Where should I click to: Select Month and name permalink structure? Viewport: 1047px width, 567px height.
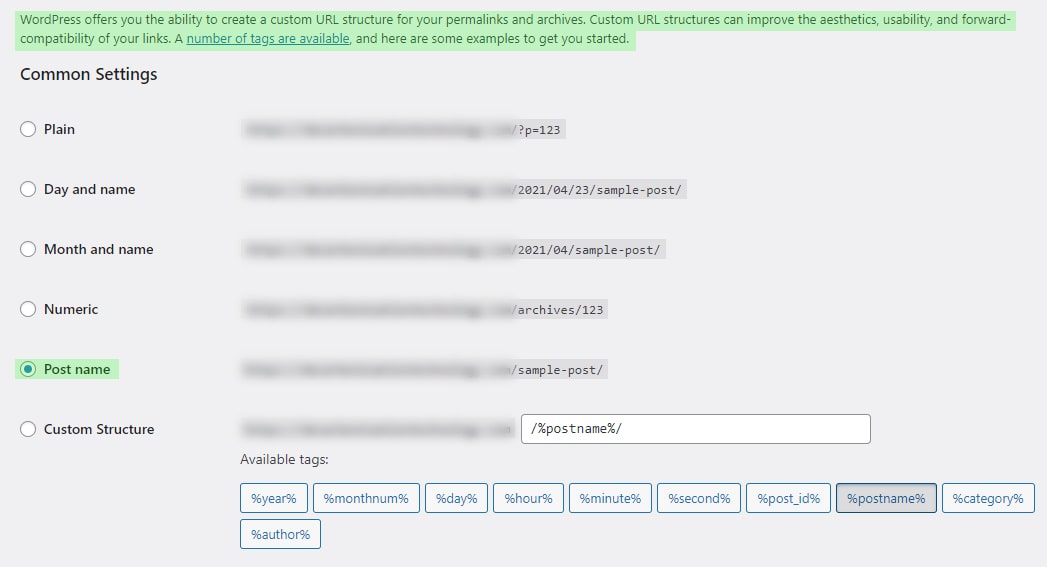click(28, 249)
